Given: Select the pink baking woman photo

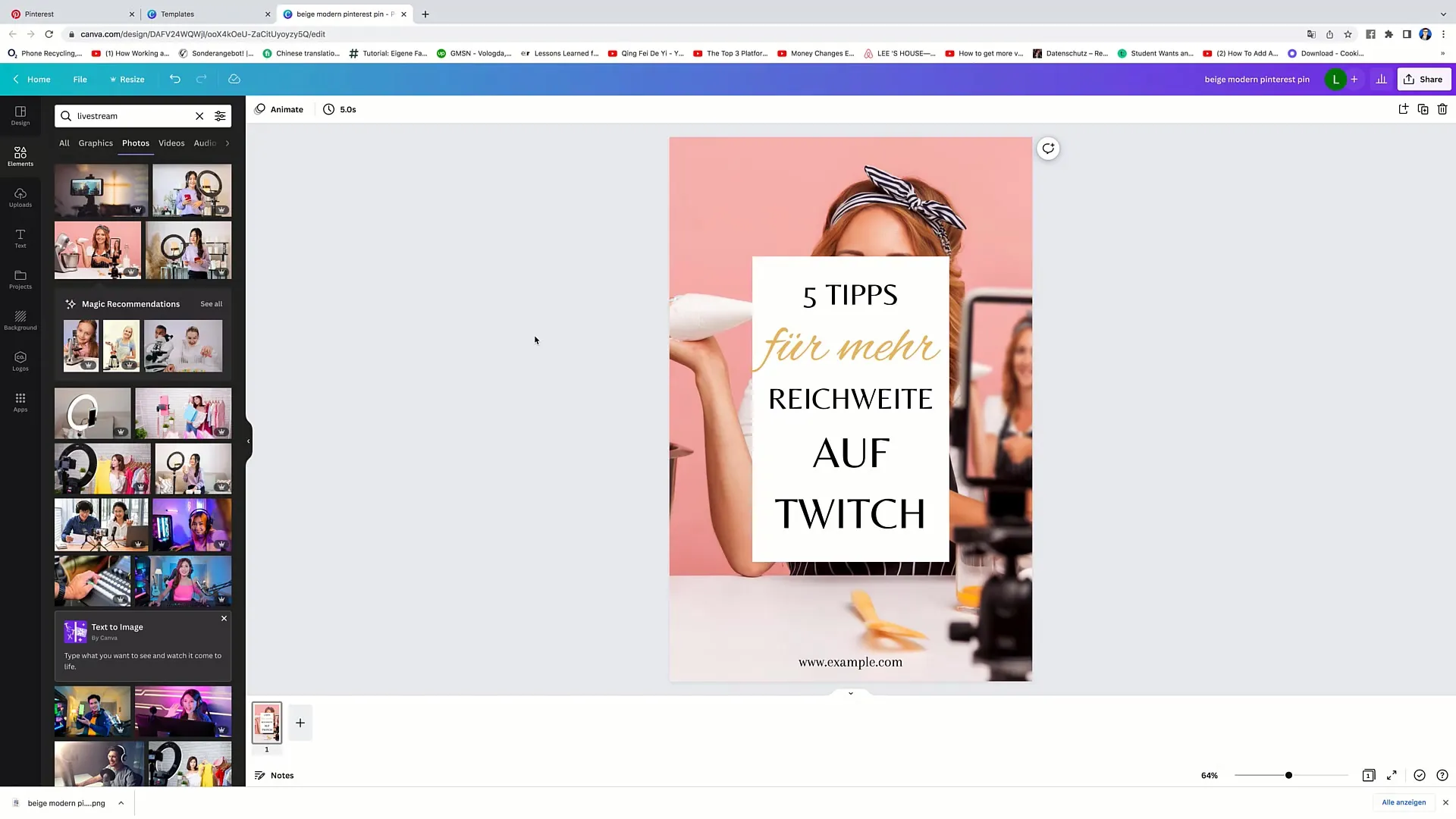Looking at the screenshot, I should [x=98, y=250].
